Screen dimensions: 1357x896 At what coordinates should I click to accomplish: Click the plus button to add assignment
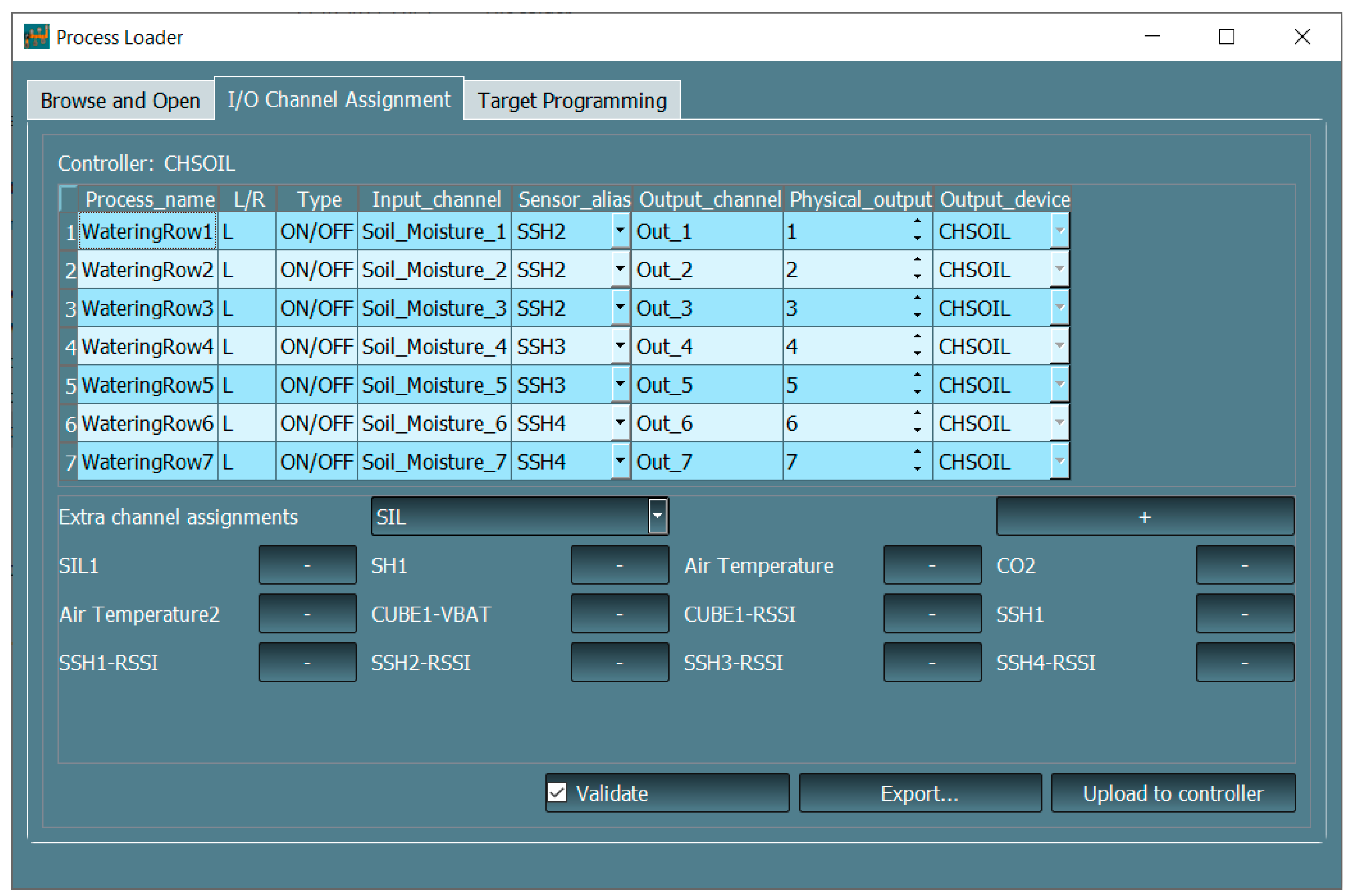click(1144, 516)
